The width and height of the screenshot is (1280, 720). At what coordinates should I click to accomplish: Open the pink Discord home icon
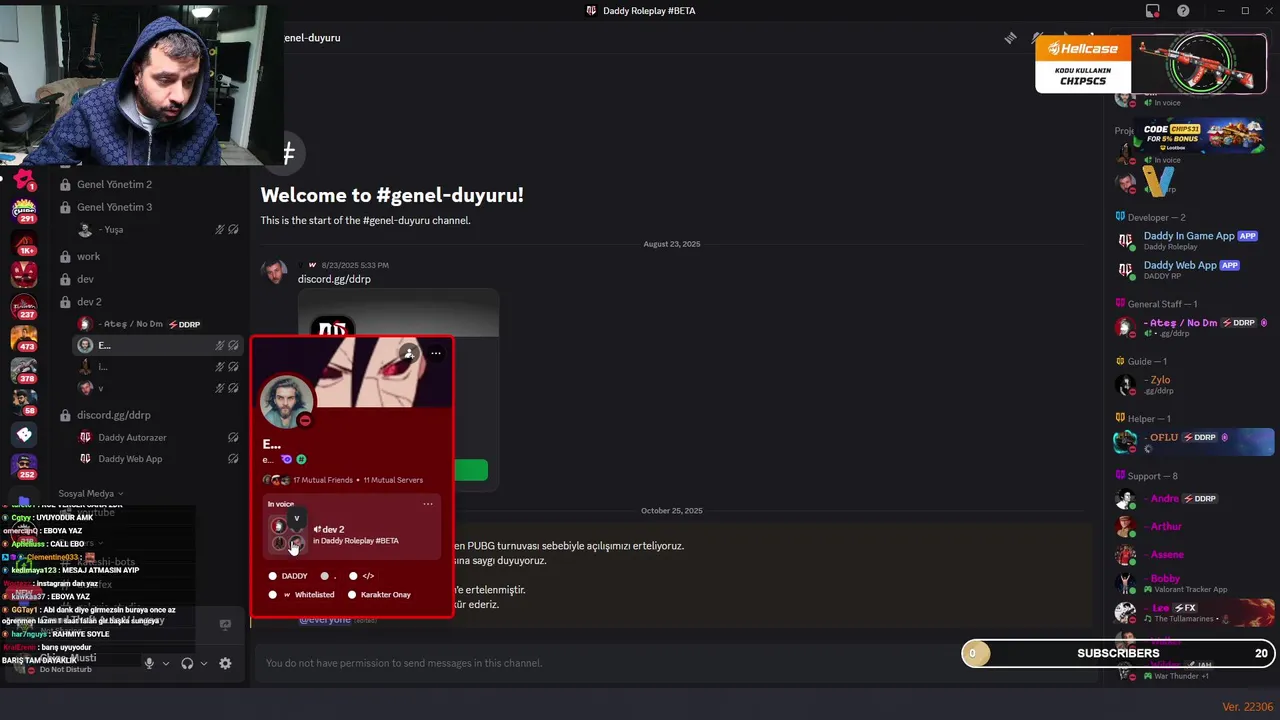coord(24,179)
